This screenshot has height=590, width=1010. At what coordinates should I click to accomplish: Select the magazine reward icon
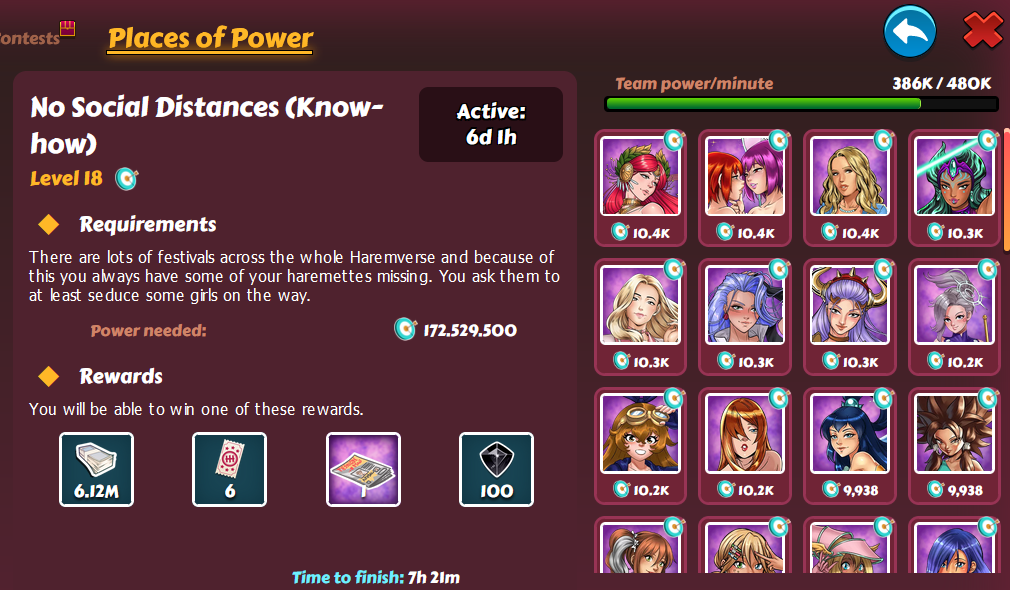(363, 470)
